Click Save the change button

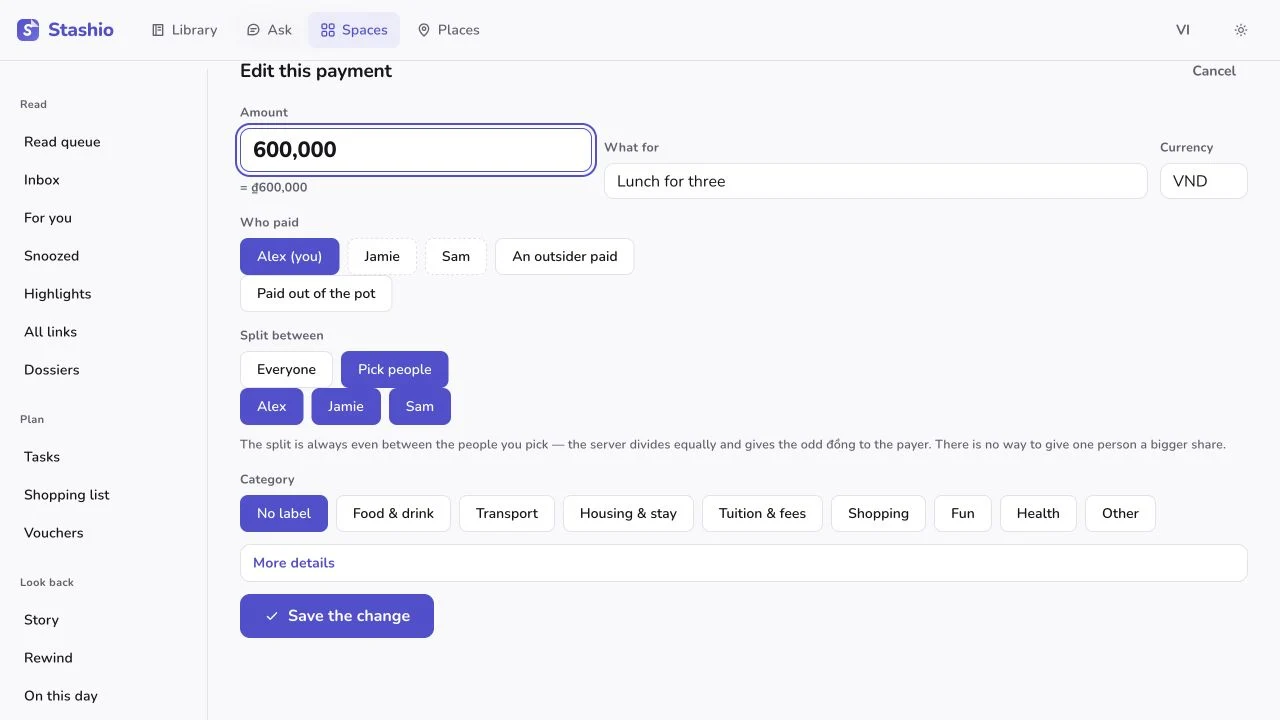point(337,616)
